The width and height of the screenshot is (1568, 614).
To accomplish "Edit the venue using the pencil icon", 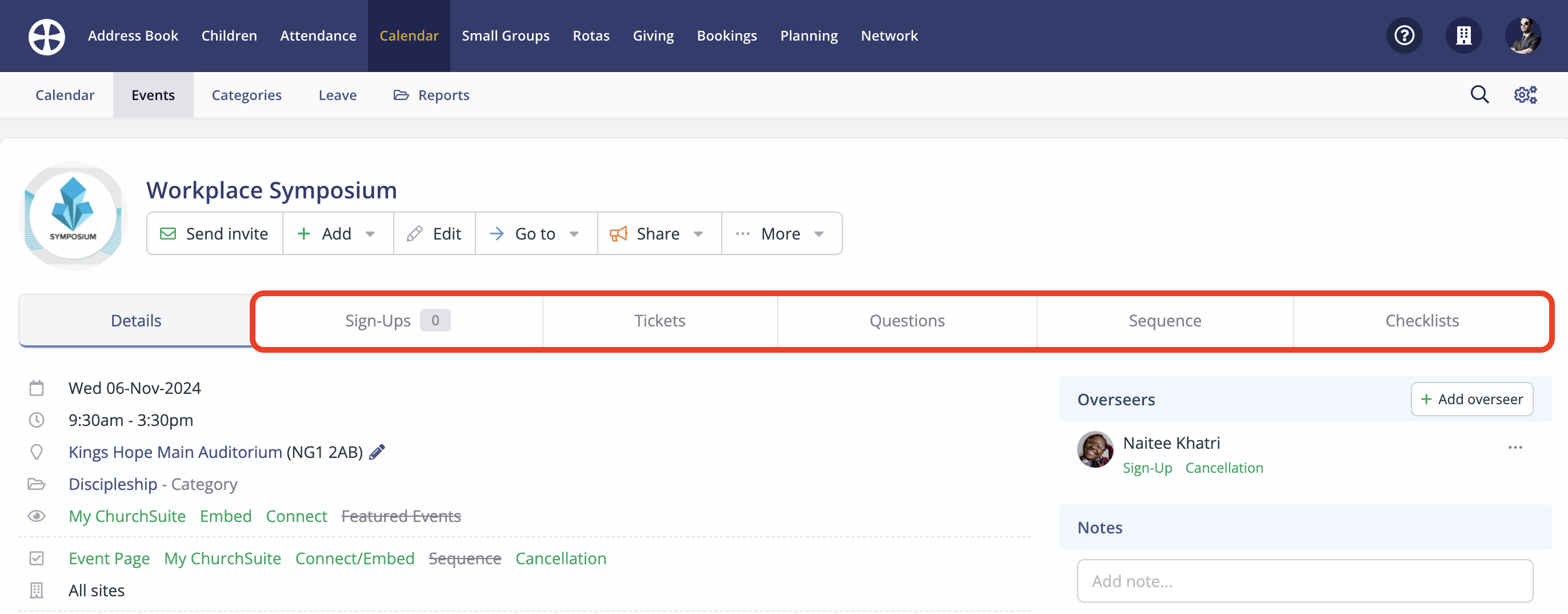I will click(x=377, y=452).
